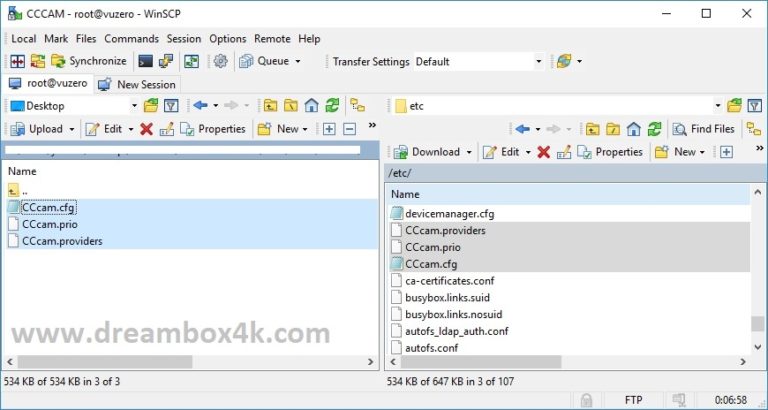Click the globe update icon
The height and width of the screenshot is (410, 768).
coord(564,61)
